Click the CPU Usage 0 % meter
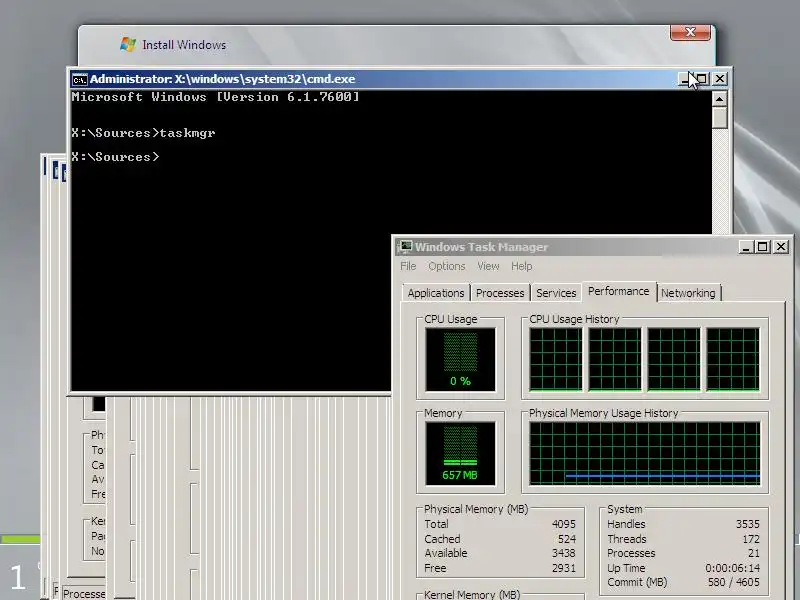The image size is (800, 600). (x=460, y=360)
